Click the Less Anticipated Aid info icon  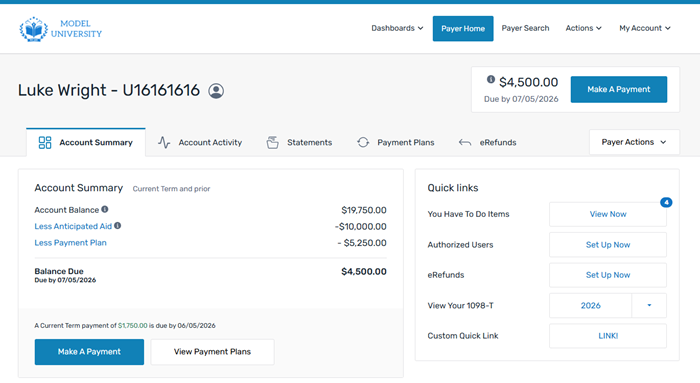pos(117,226)
